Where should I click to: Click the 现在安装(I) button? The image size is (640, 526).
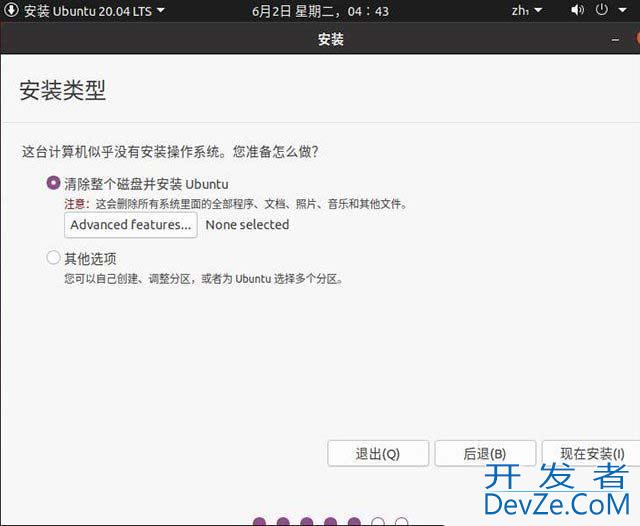[x=592, y=453]
